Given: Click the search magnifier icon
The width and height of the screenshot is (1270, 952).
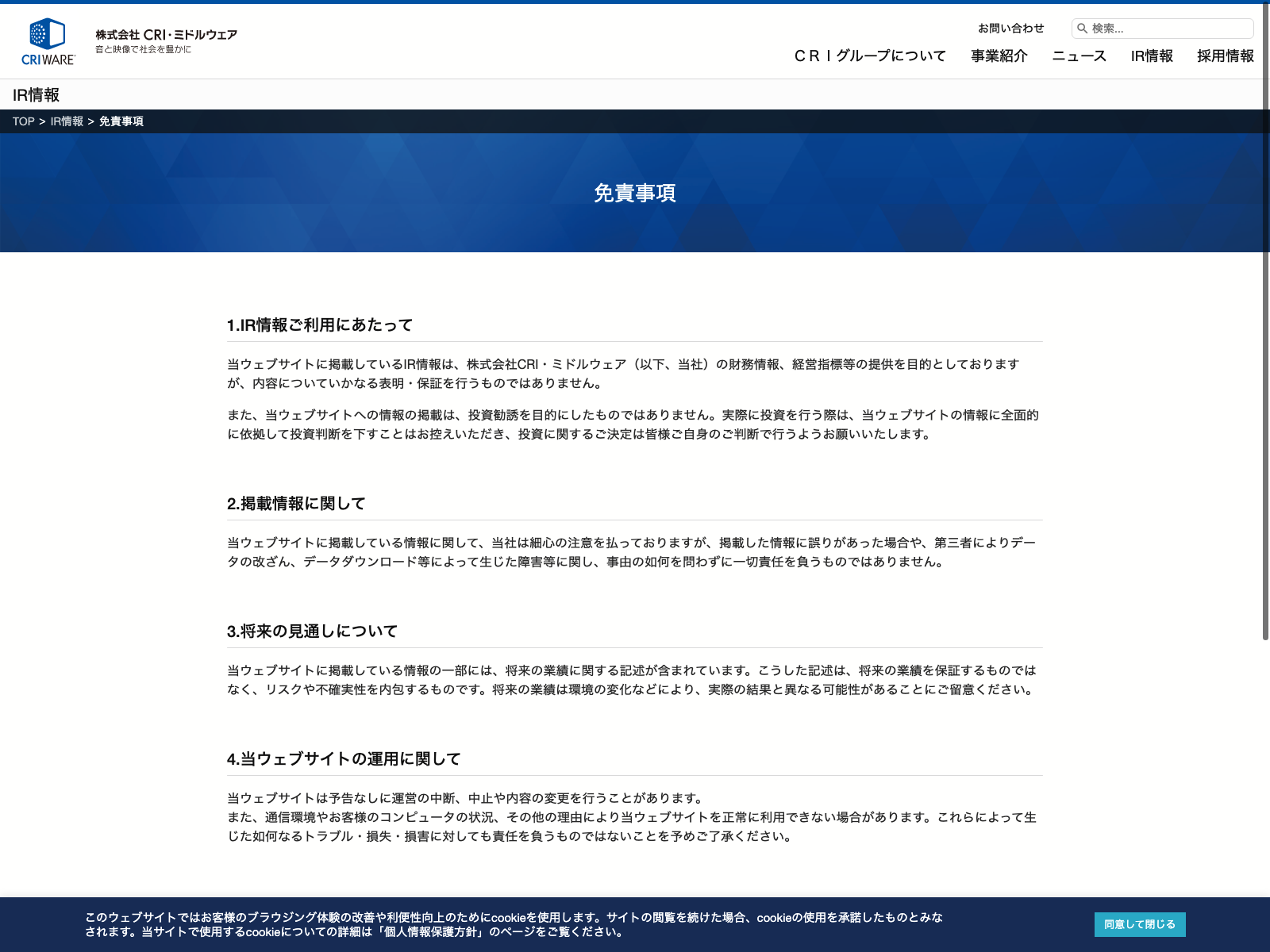Looking at the screenshot, I should tap(1082, 29).
